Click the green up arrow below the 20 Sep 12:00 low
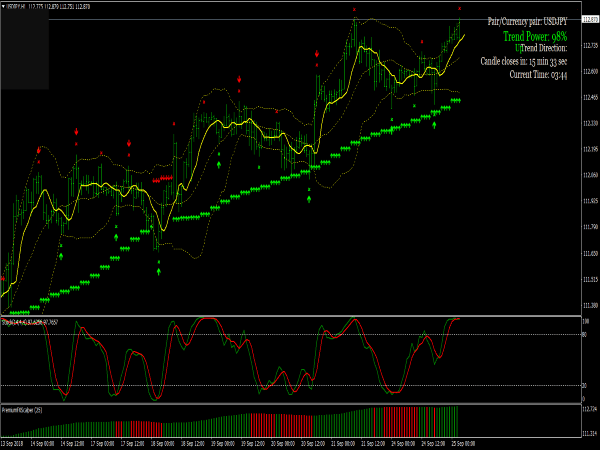This screenshot has height=450, width=600. [x=309, y=199]
